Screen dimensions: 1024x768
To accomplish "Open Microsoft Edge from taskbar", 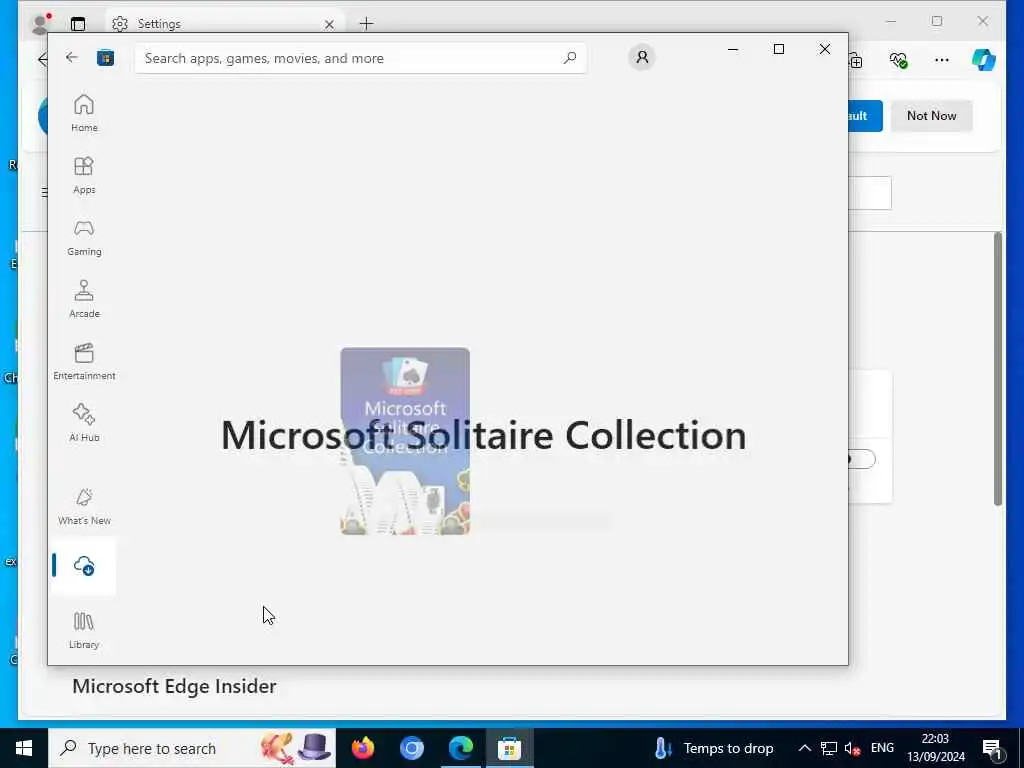I will click(460, 748).
